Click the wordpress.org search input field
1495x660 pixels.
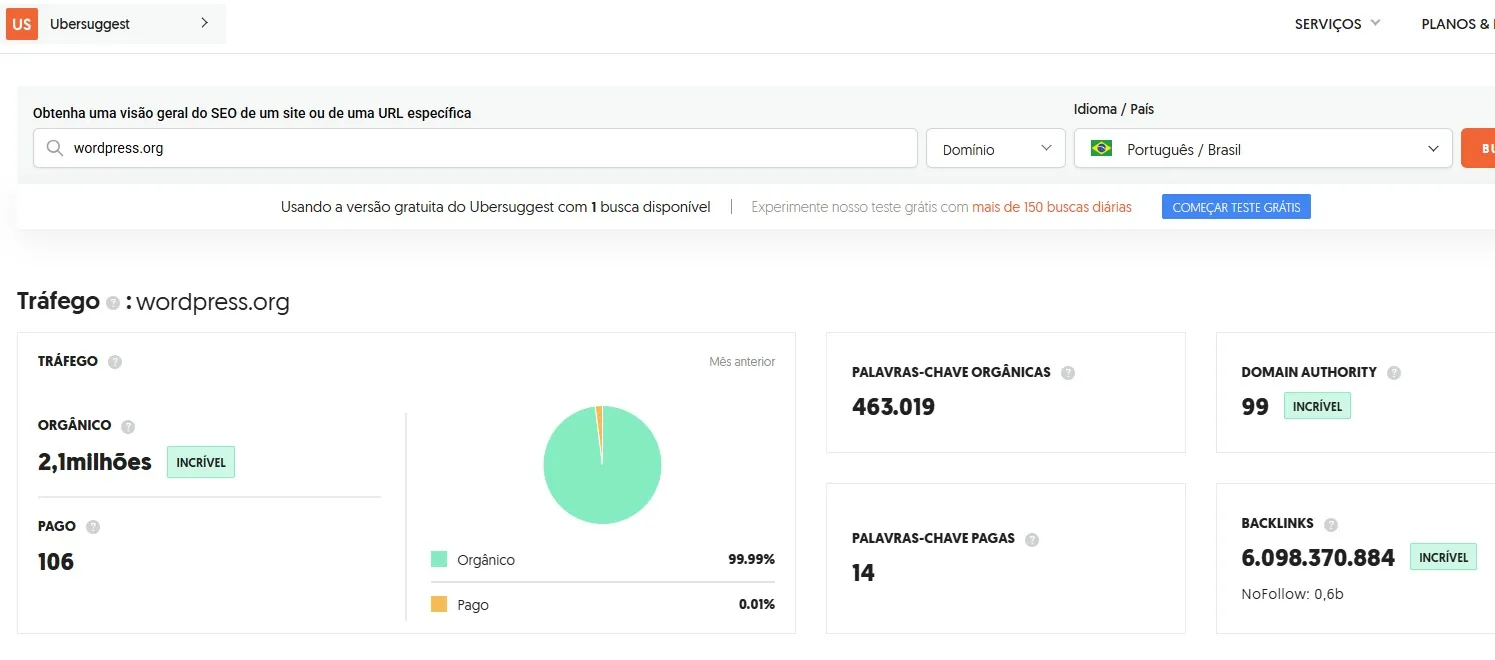pyautogui.click(x=400, y=147)
